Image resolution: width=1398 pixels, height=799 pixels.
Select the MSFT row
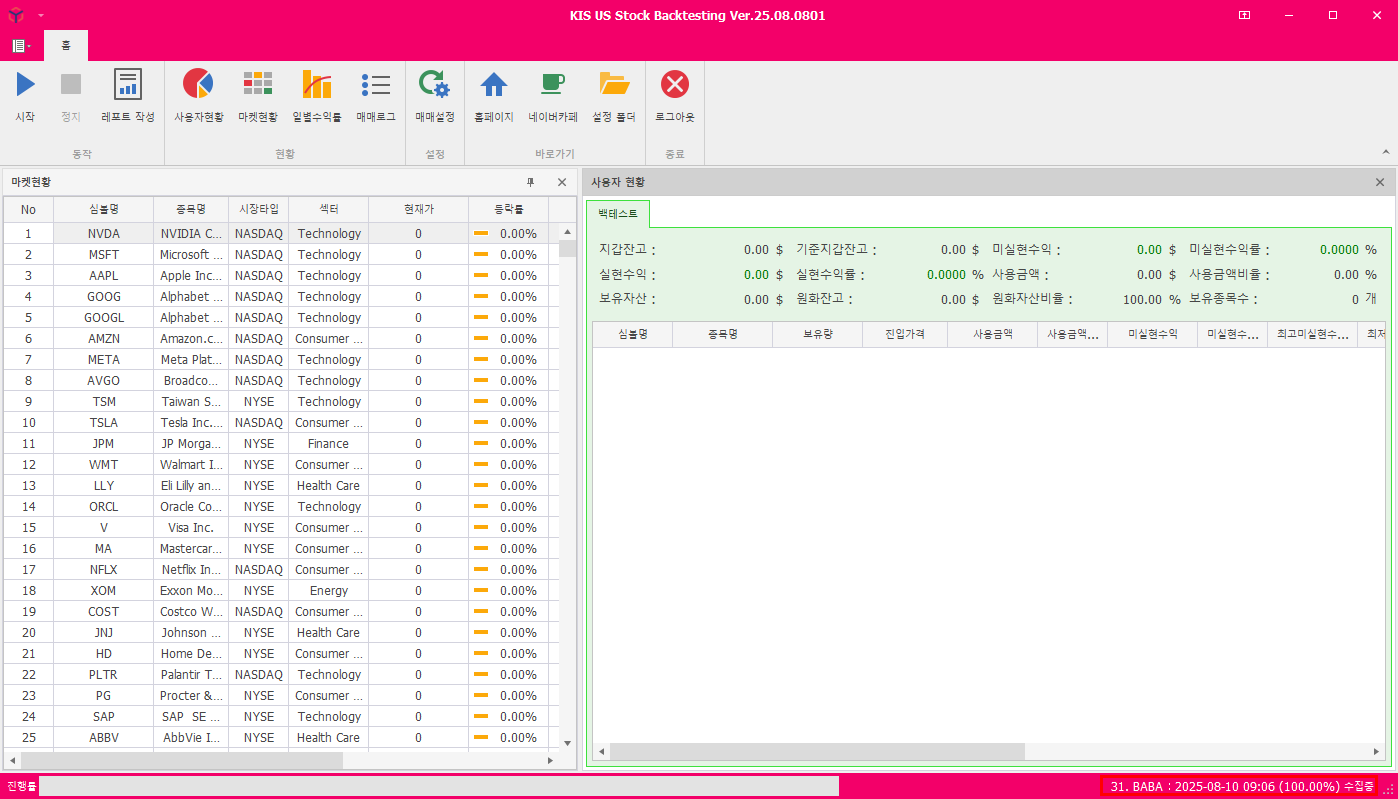[x=280, y=254]
